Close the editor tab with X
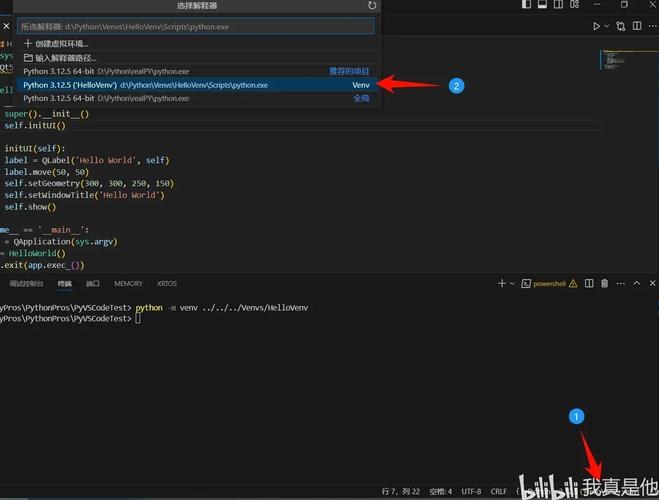Screen dimensions: 659x500 (x=6, y=26)
